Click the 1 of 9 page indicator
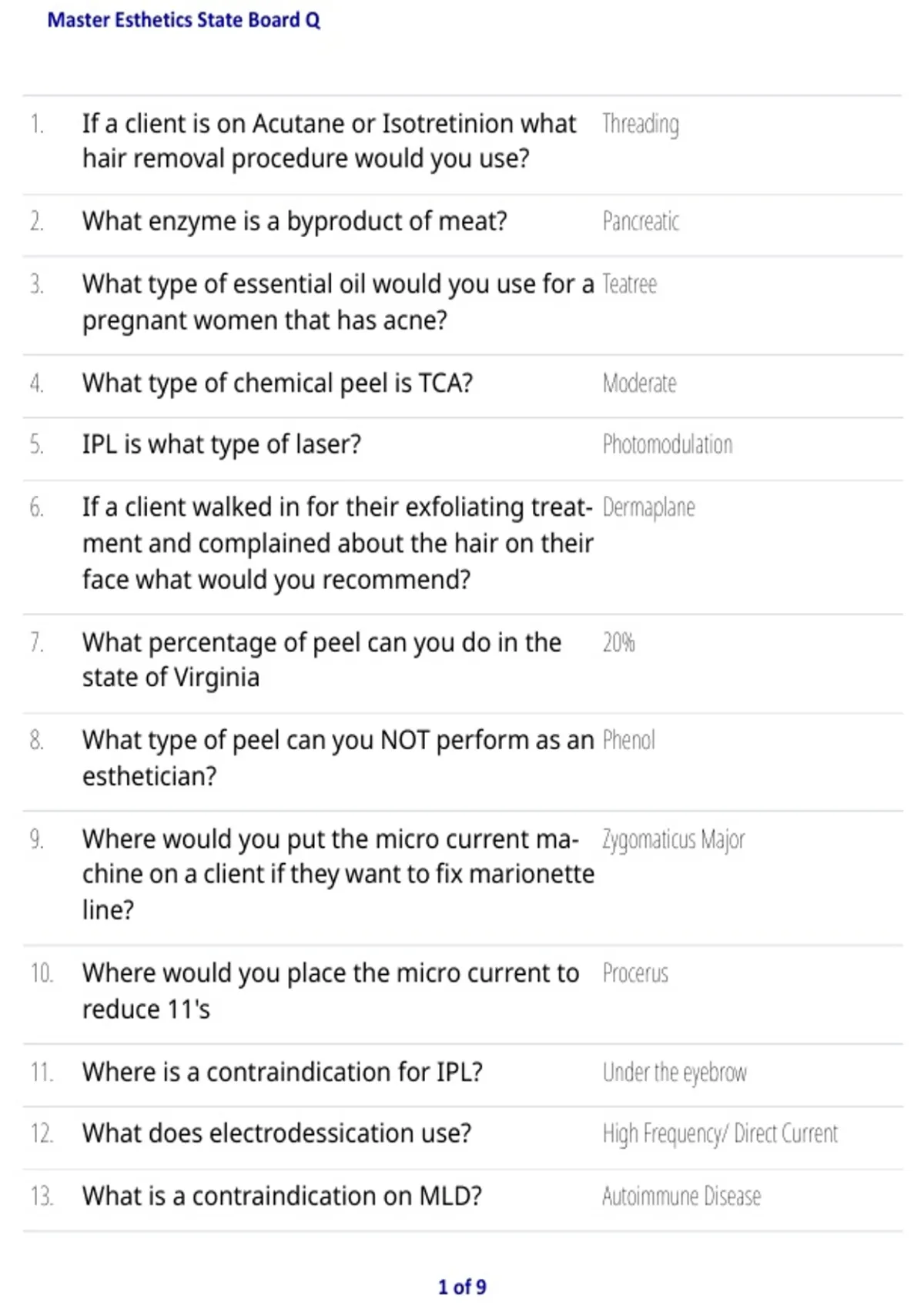Screen dimensions: 924x1309 [x=462, y=1287]
